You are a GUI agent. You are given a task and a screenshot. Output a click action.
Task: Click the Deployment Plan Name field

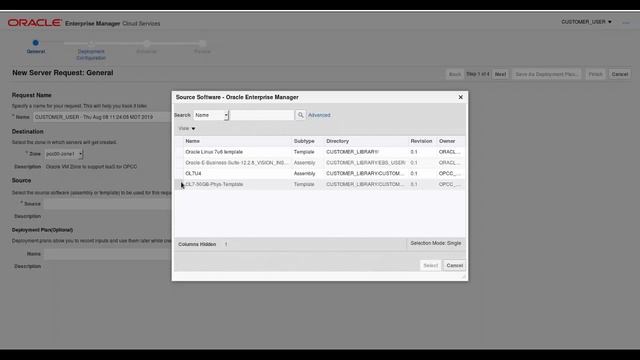(x=107, y=254)
